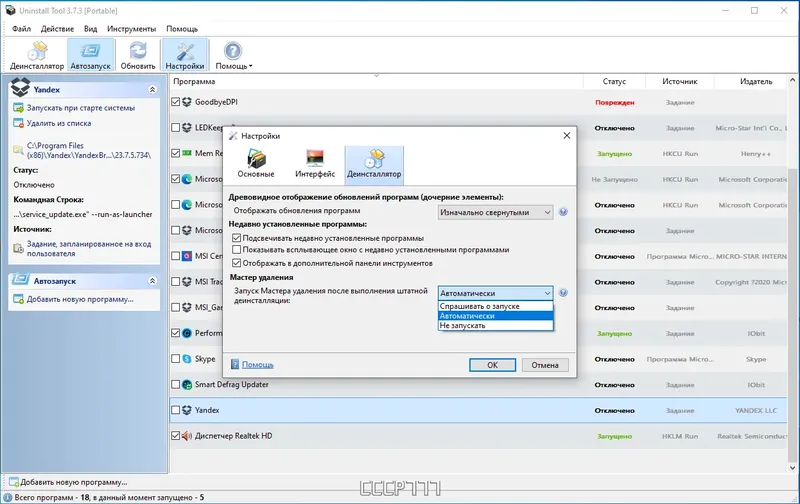
Task: Choose Спрашивать о запуске option
Action: [495, 306]
